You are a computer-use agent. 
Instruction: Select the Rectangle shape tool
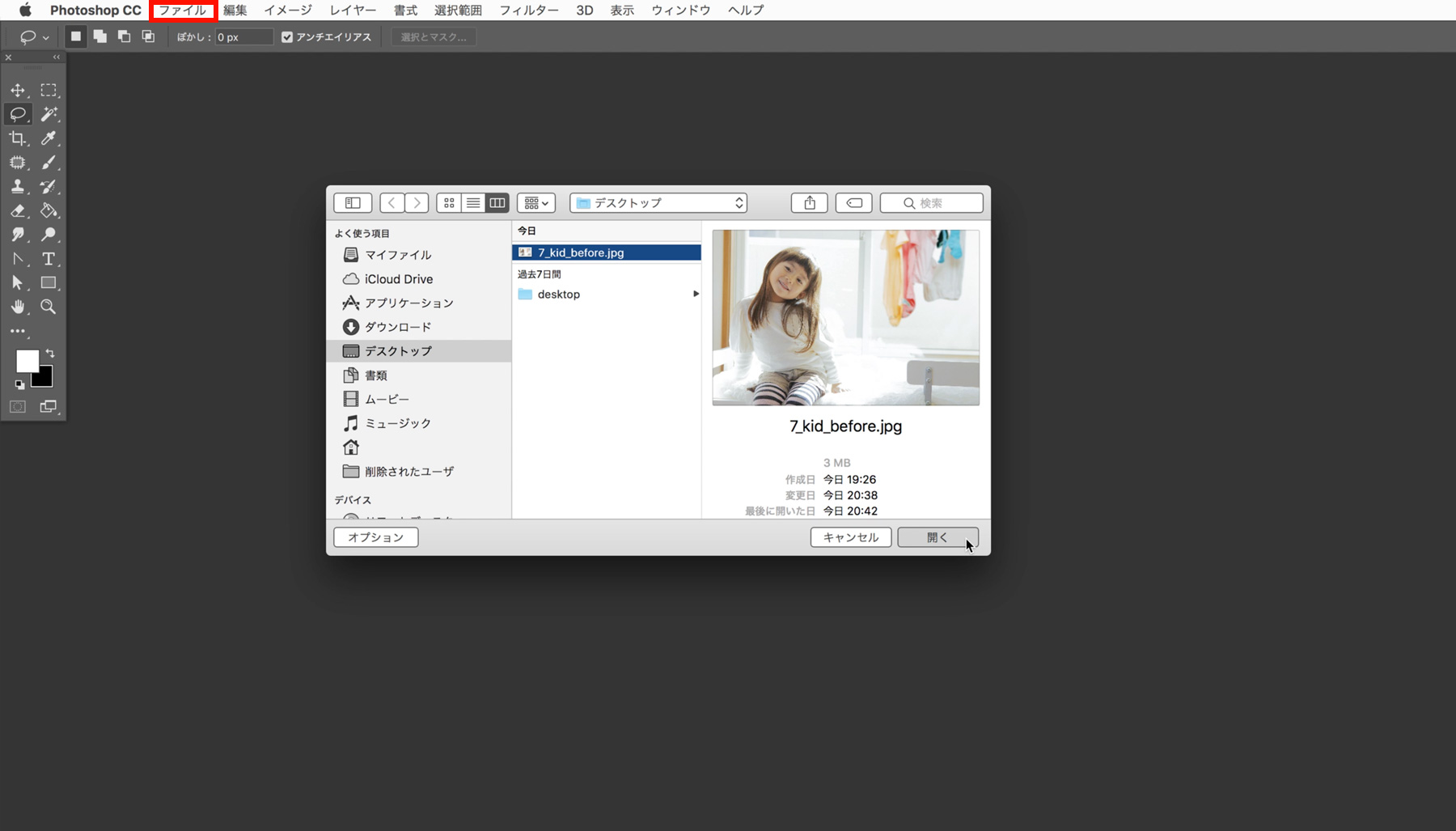49,283
